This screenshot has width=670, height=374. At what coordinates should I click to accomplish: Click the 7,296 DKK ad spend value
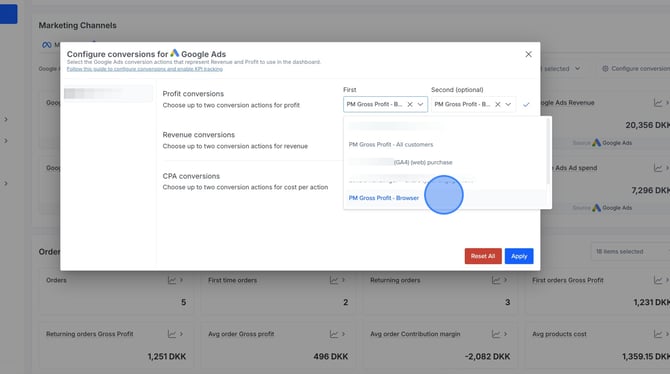click(650, 190)
